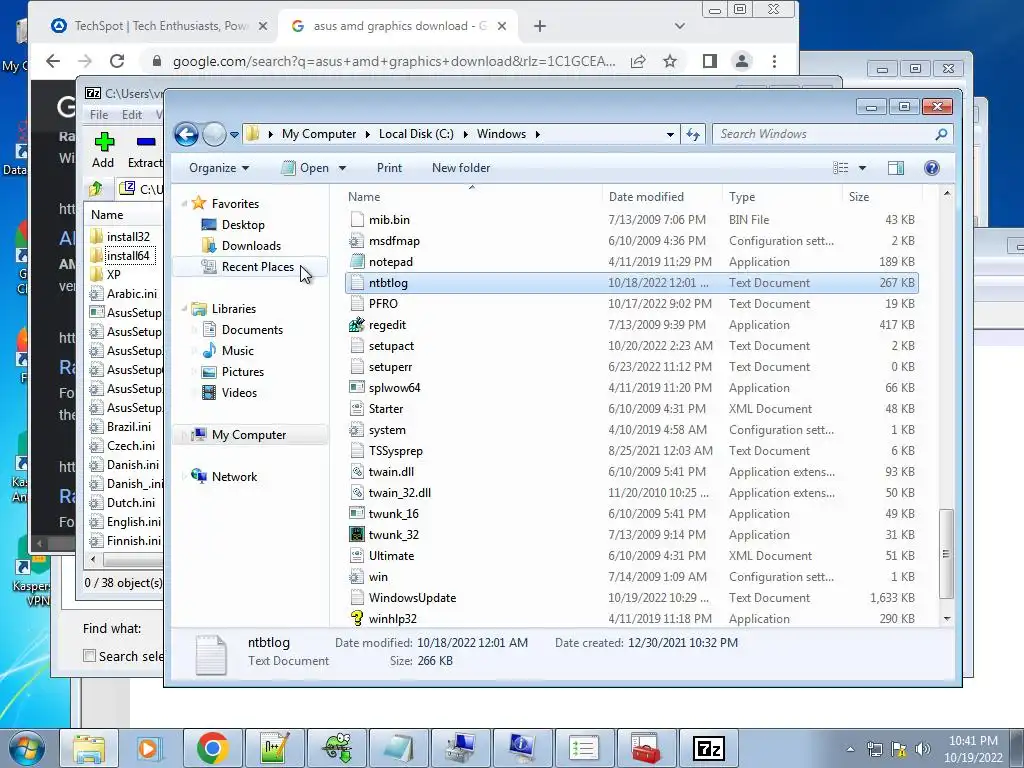The height and width of the screenshot is (768, 1024).
Task: Click the My Computer breadcrumb
Action: click(x=319, y=134)
